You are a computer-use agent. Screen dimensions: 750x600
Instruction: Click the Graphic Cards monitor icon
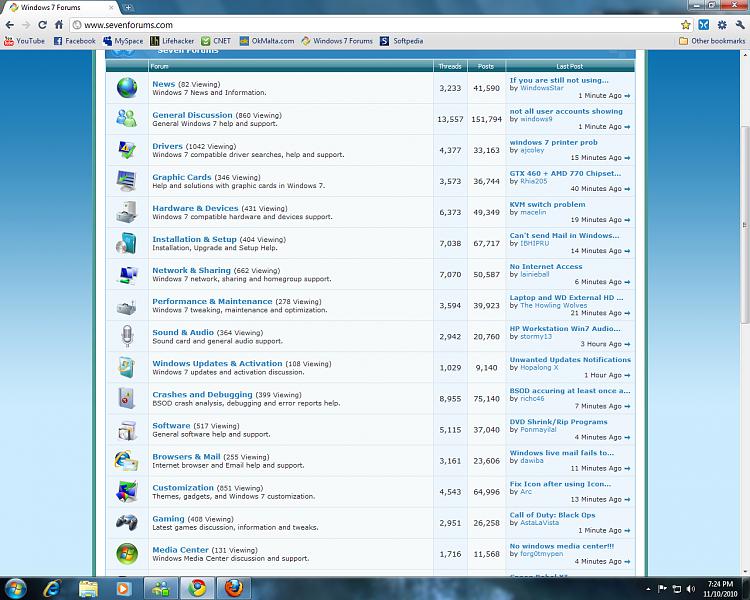[127, 181]
